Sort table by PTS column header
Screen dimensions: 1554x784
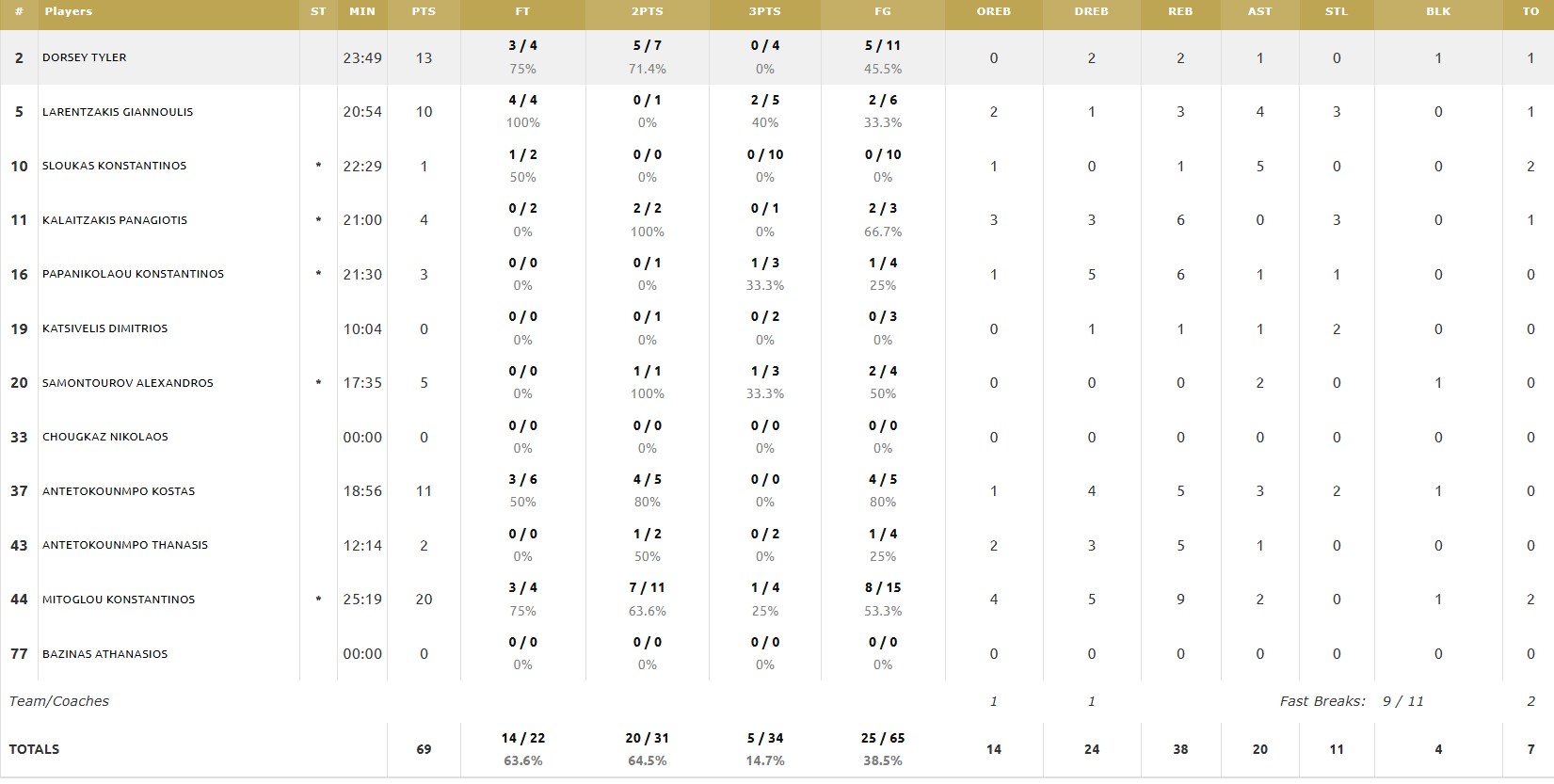click(424, 11)
